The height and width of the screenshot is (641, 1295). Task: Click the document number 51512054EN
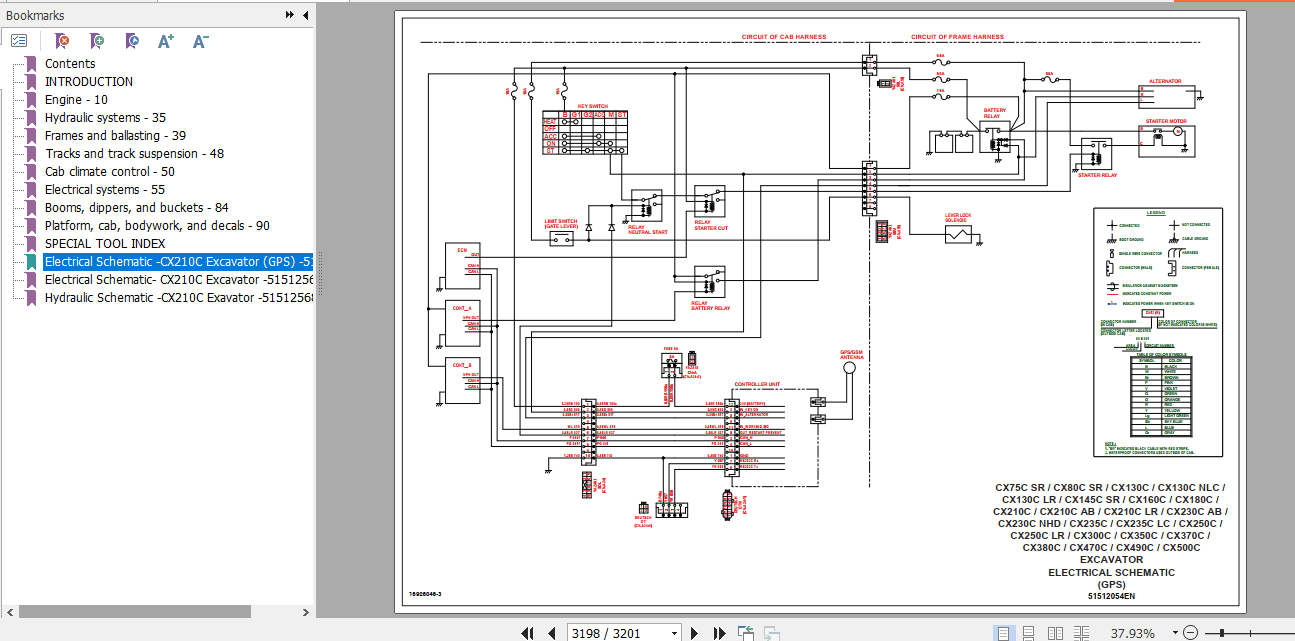(x=1111, y=596)
